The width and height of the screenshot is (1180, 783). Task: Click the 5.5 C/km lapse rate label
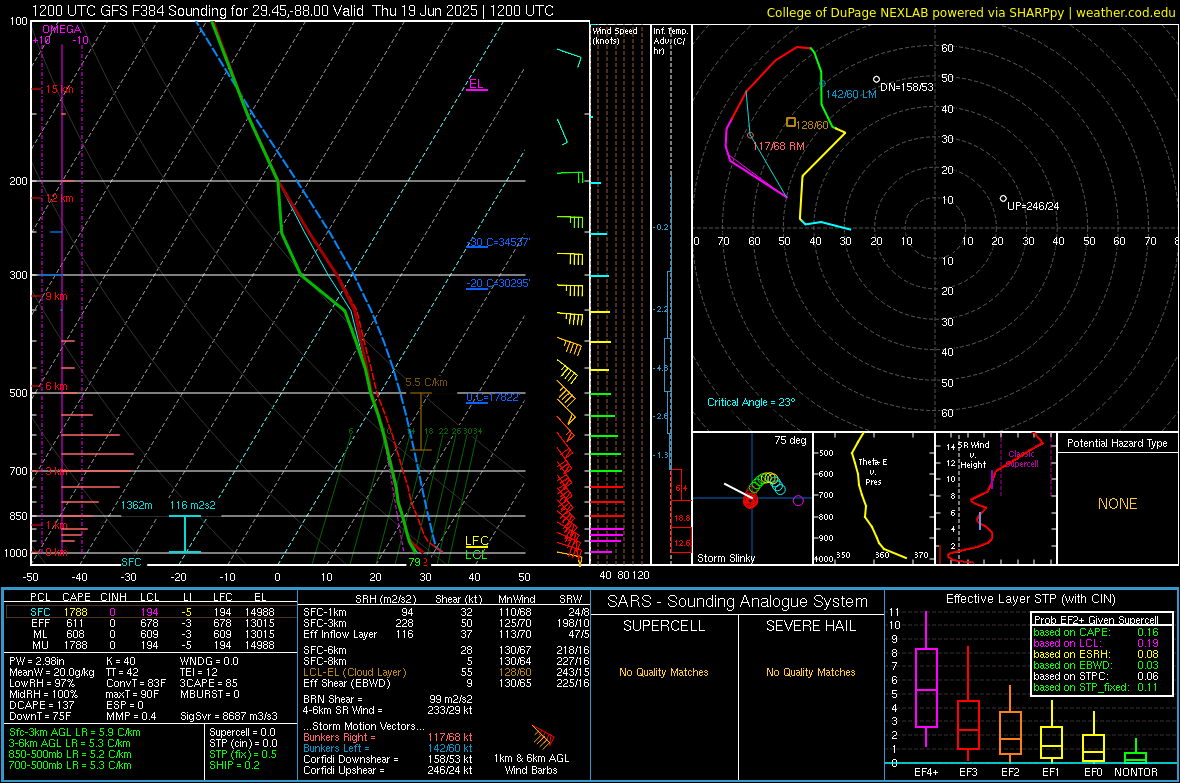[426, 382]
